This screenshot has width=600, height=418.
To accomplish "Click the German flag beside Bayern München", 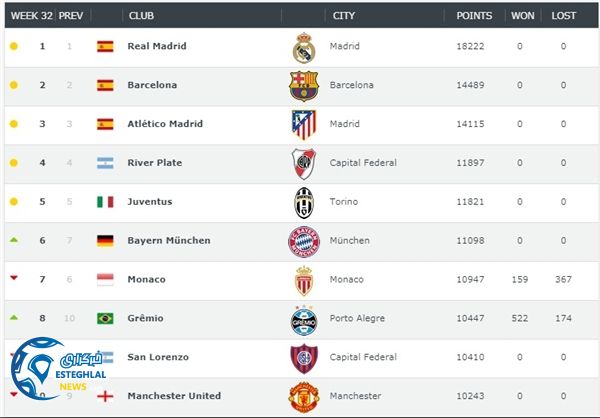I will click(105, 241).
